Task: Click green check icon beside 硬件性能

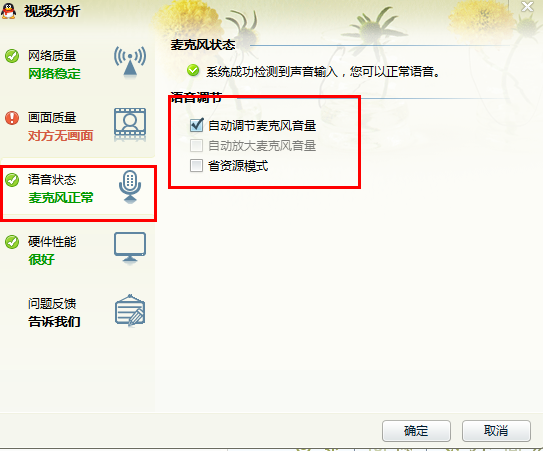Action: click(12, 242)
